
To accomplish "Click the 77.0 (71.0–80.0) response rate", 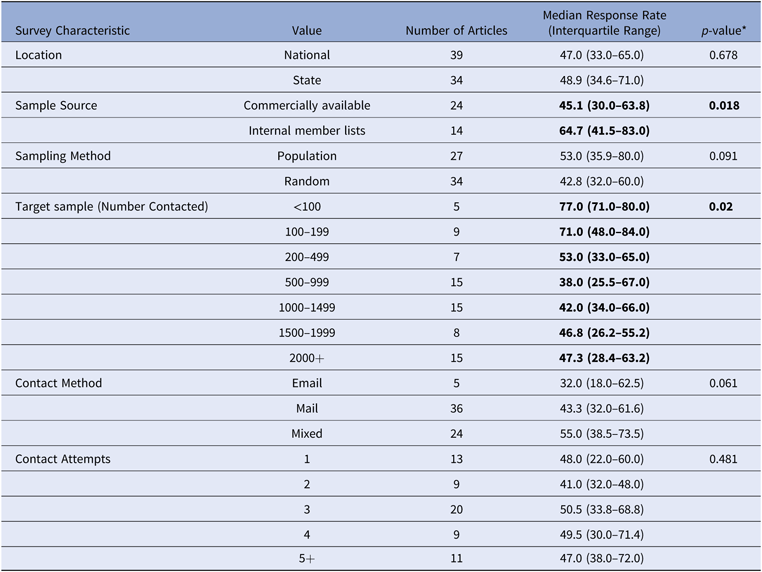I will pyautogui.click(x=604, y=207).
